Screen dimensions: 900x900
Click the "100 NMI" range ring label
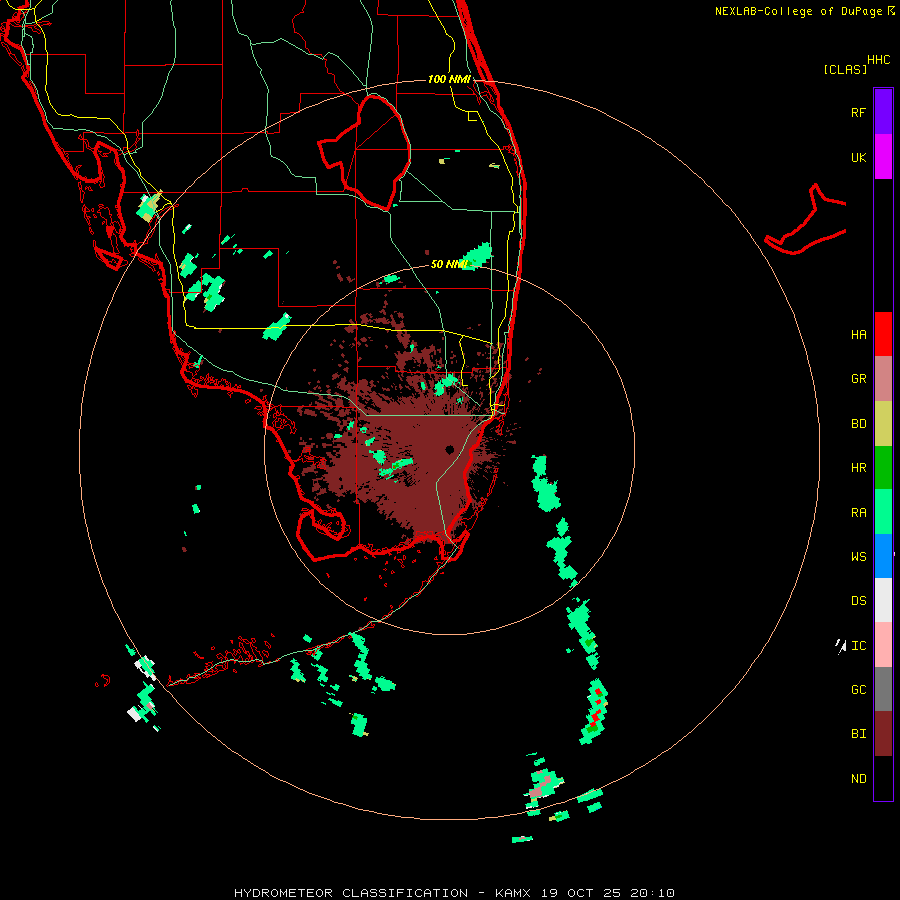(449, 79)
